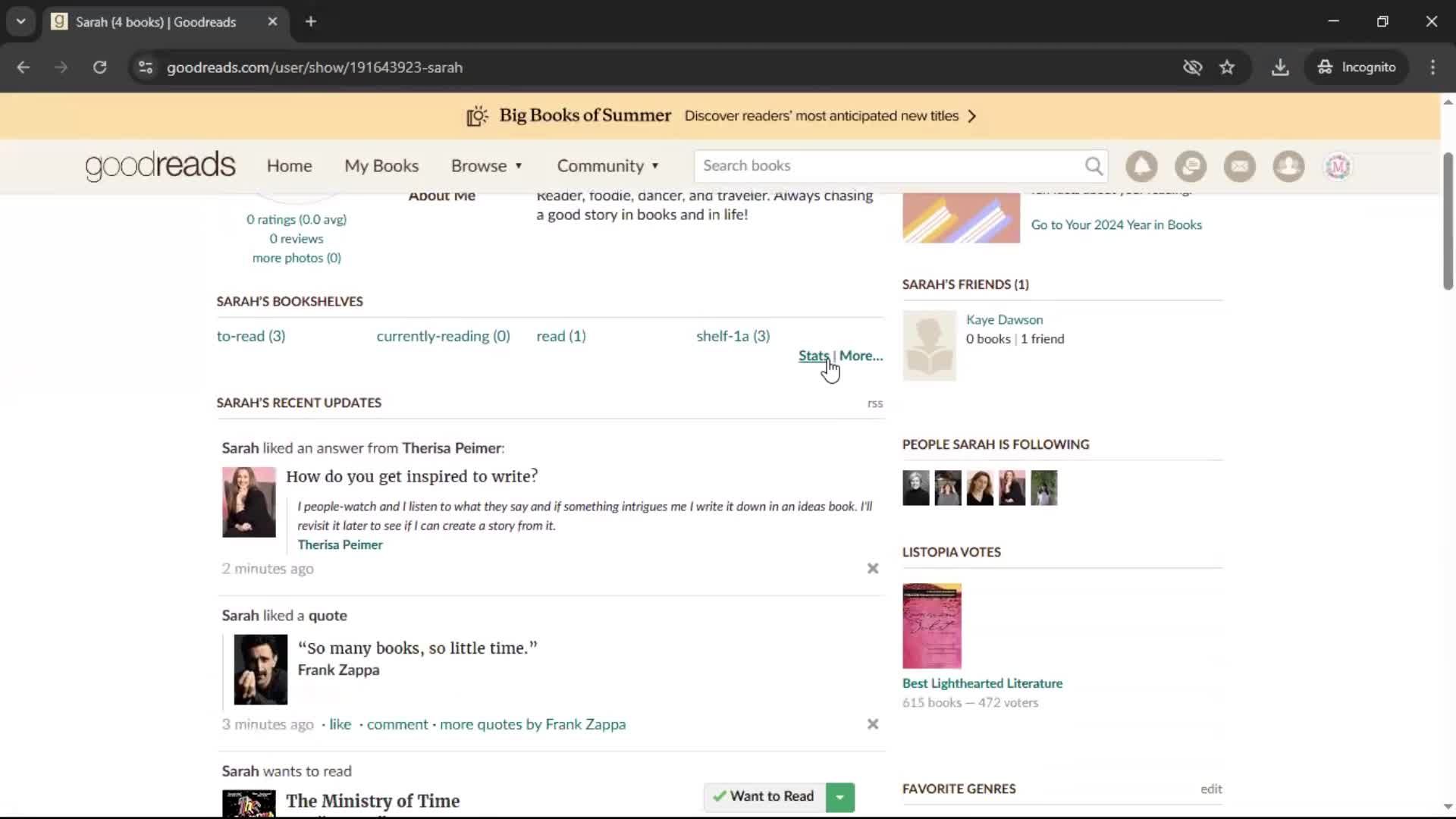Open the first followed person's photo
The image size is (1456, 819).
coord(915,488)
